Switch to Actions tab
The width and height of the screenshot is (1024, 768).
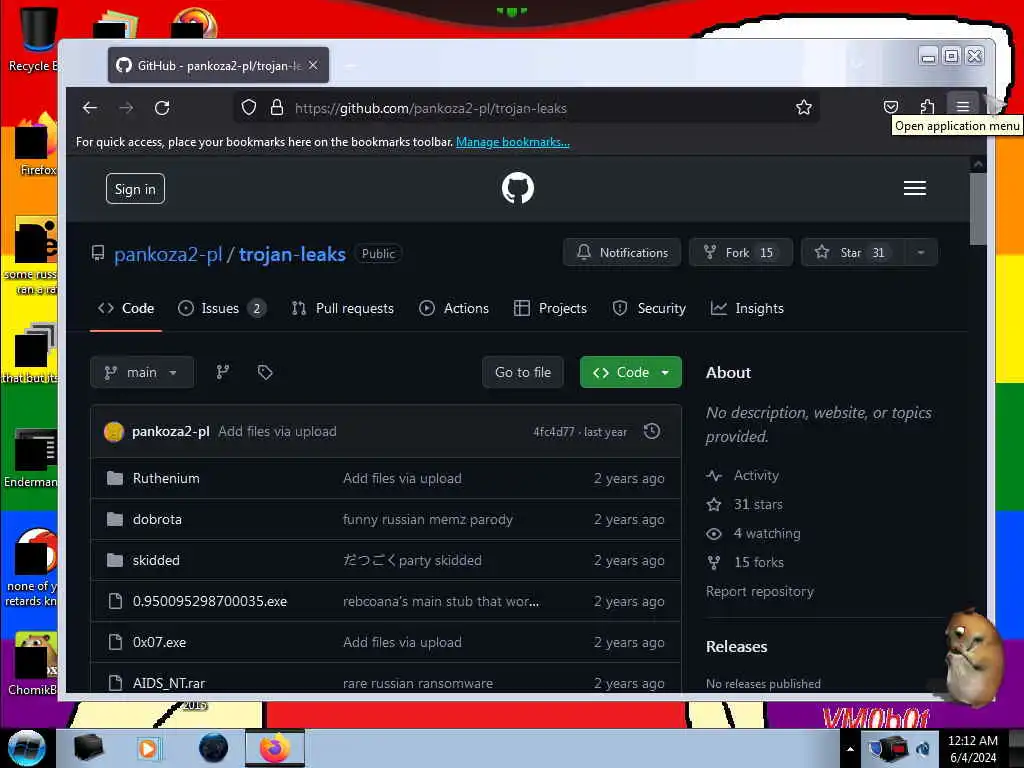pos(454,308)
